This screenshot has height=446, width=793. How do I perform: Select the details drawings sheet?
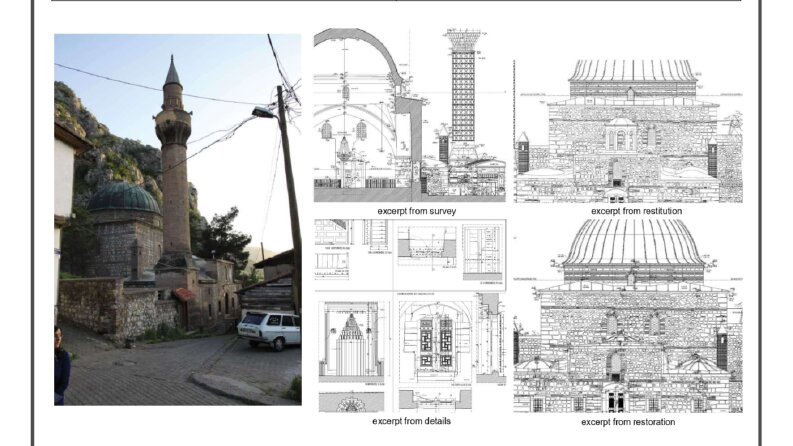pos(410,316)
